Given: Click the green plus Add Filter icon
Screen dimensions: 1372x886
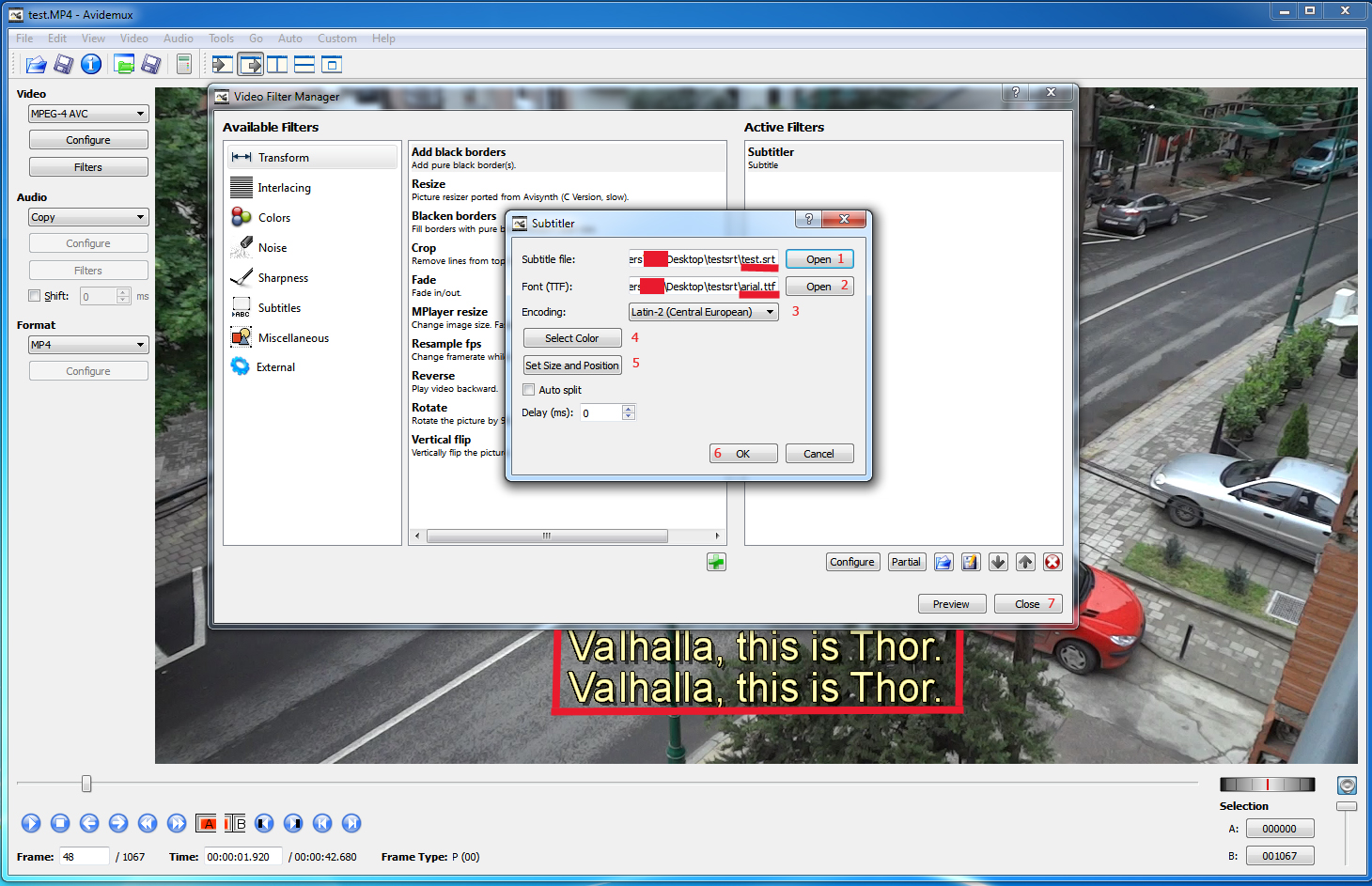Looking at the screenshot, I should [716, 562].
